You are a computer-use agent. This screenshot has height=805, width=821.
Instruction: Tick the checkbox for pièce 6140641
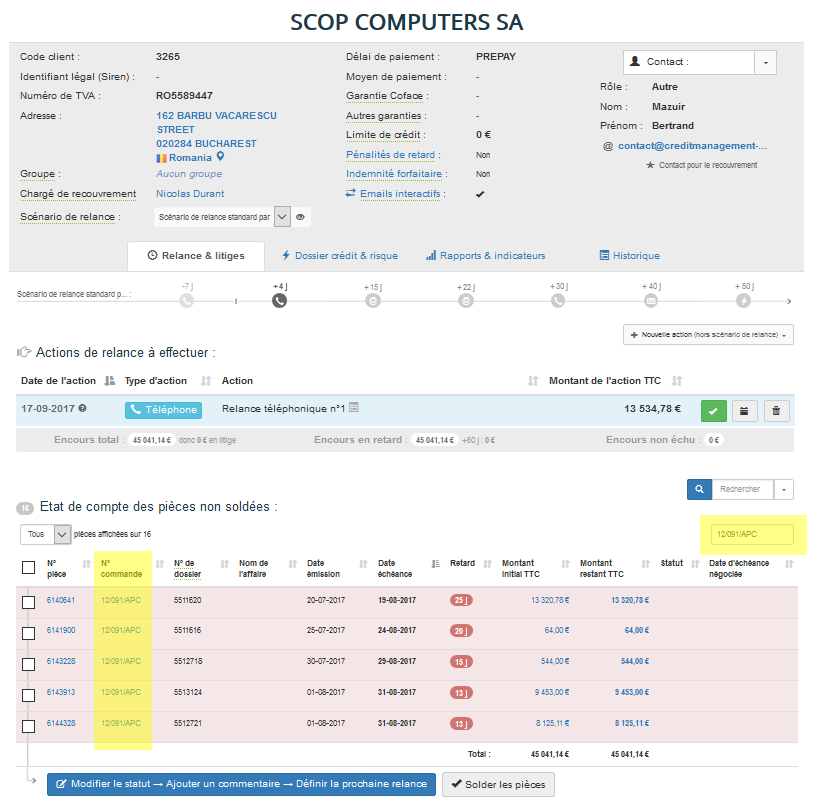pyautogui.click(x=28, y=602)
